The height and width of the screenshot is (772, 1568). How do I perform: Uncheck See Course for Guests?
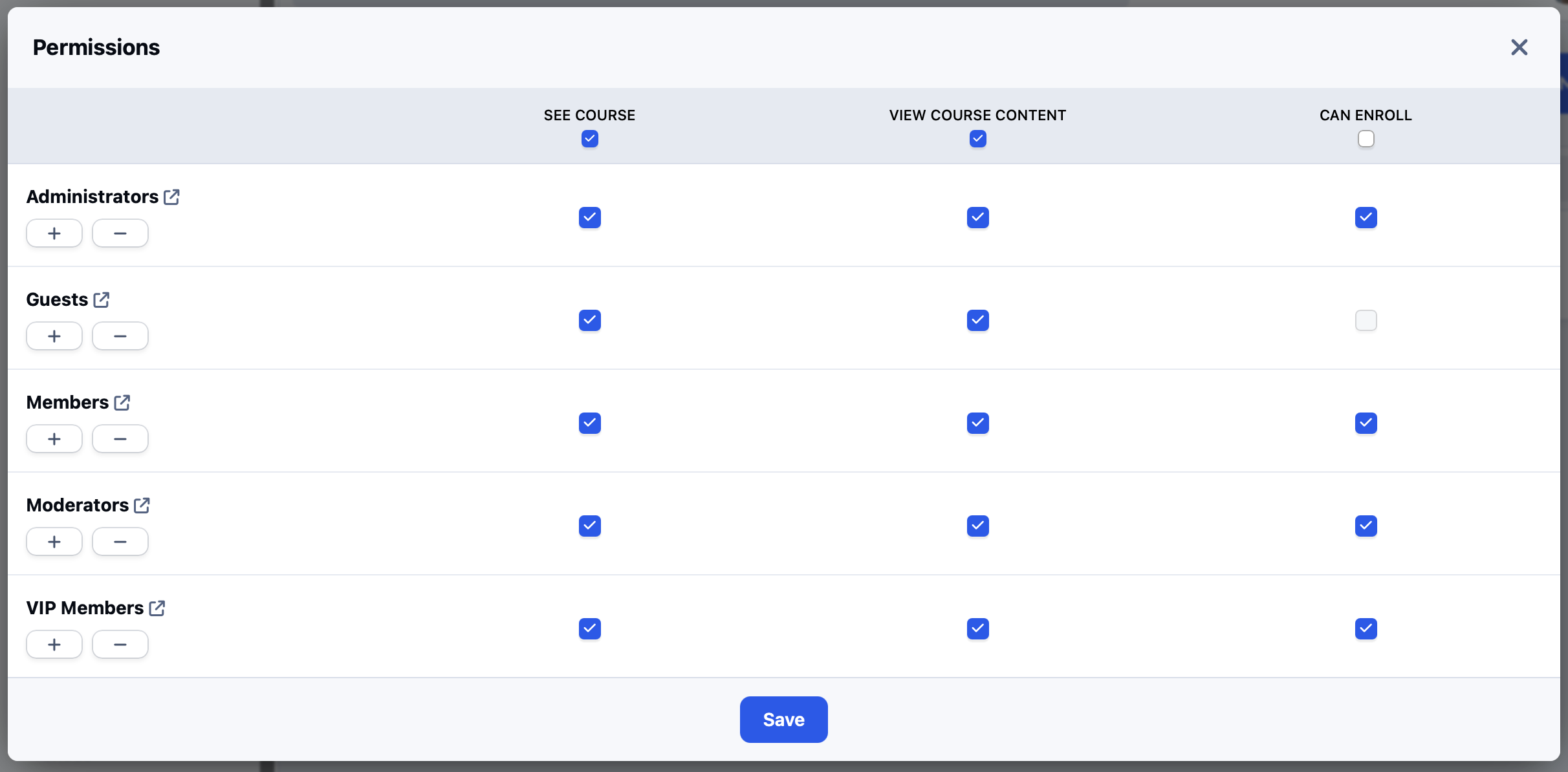point(590,321)
